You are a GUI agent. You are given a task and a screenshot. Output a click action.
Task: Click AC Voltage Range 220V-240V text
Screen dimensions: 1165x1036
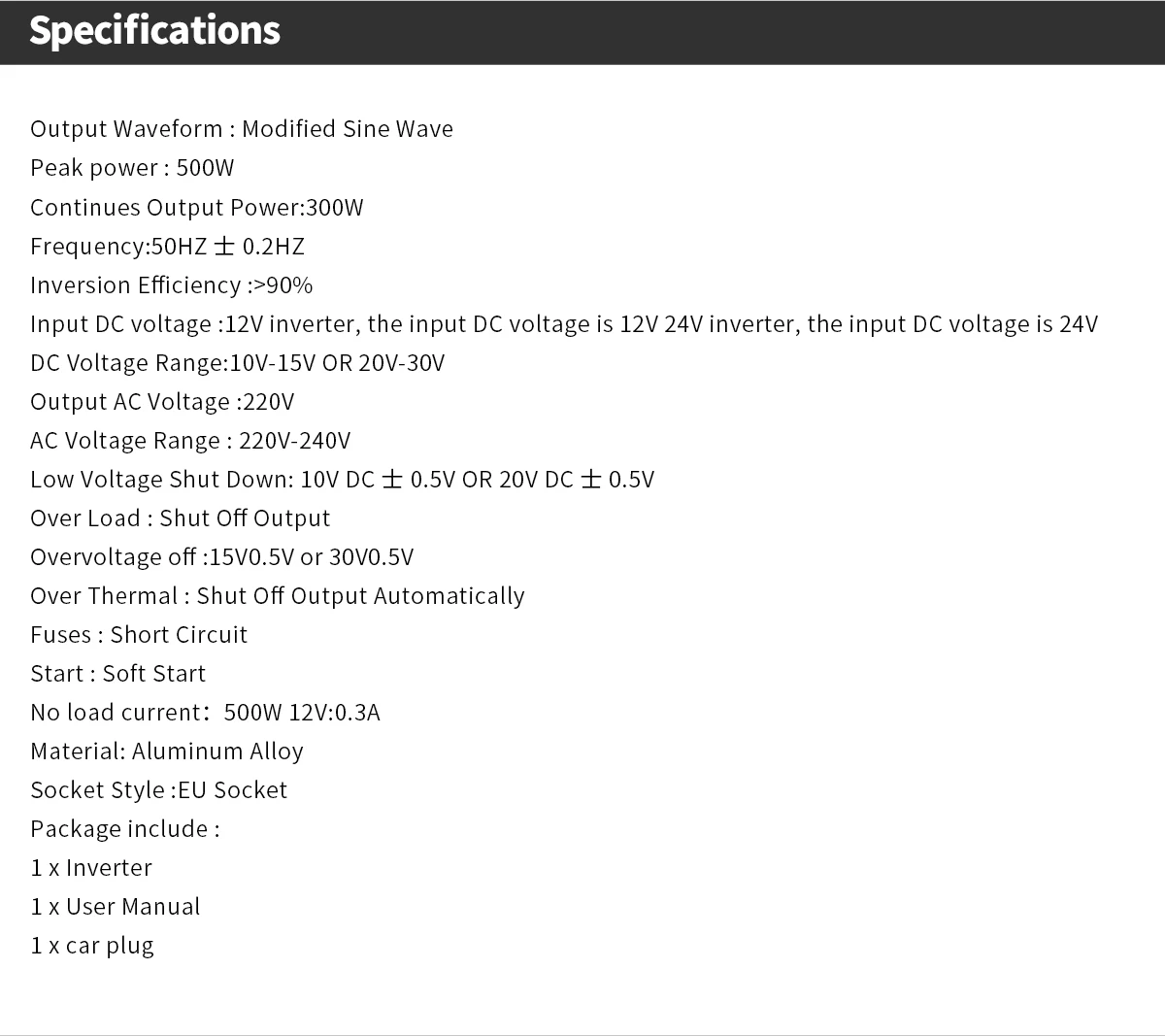pos(190,441)
